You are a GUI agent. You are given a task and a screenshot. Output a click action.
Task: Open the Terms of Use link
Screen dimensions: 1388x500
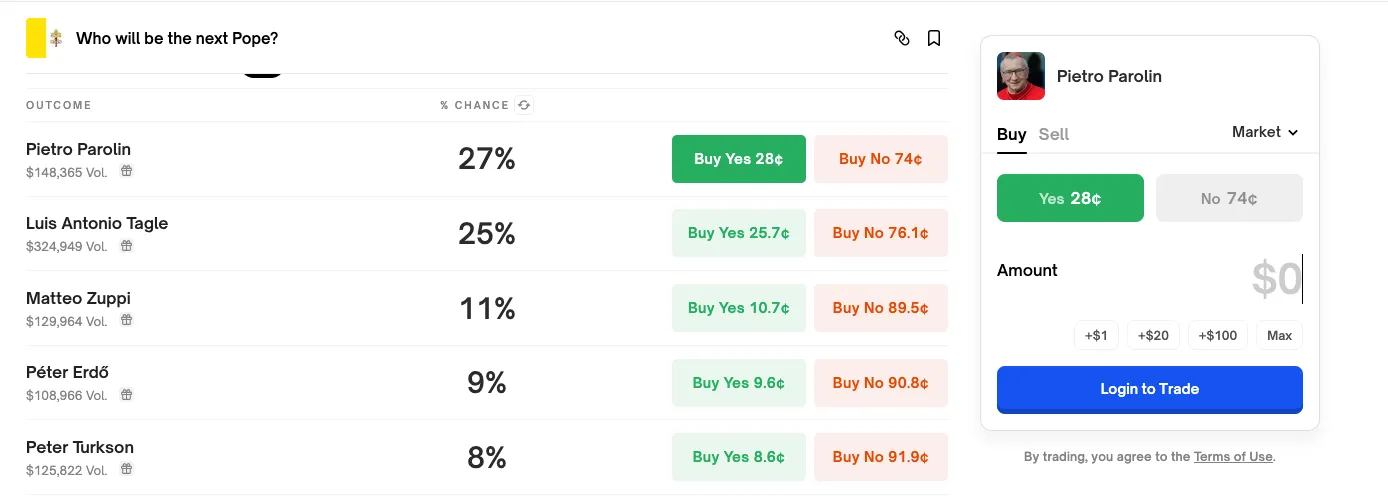[1233, 457]
